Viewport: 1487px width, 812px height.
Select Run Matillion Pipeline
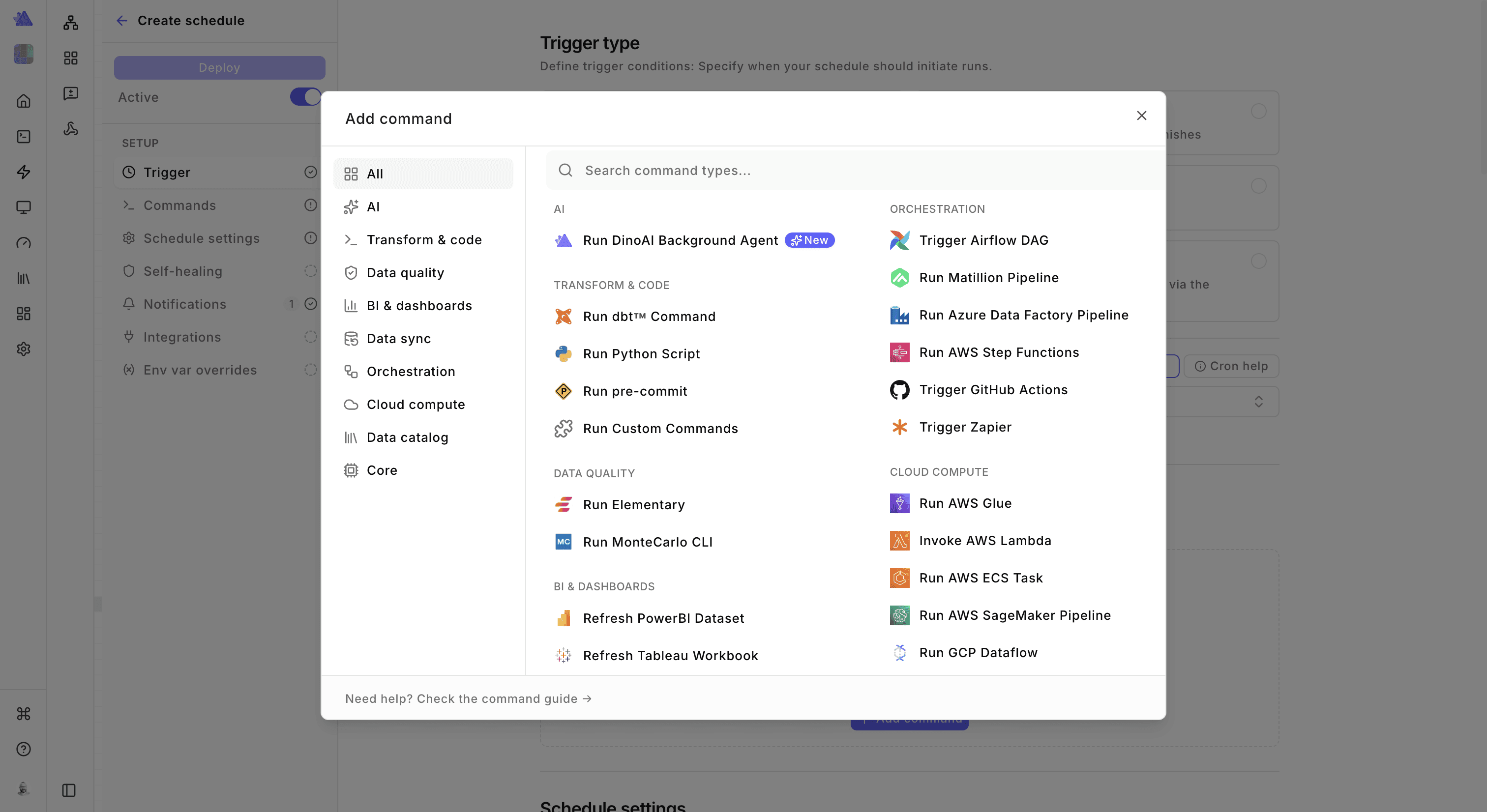pos(975,278)
